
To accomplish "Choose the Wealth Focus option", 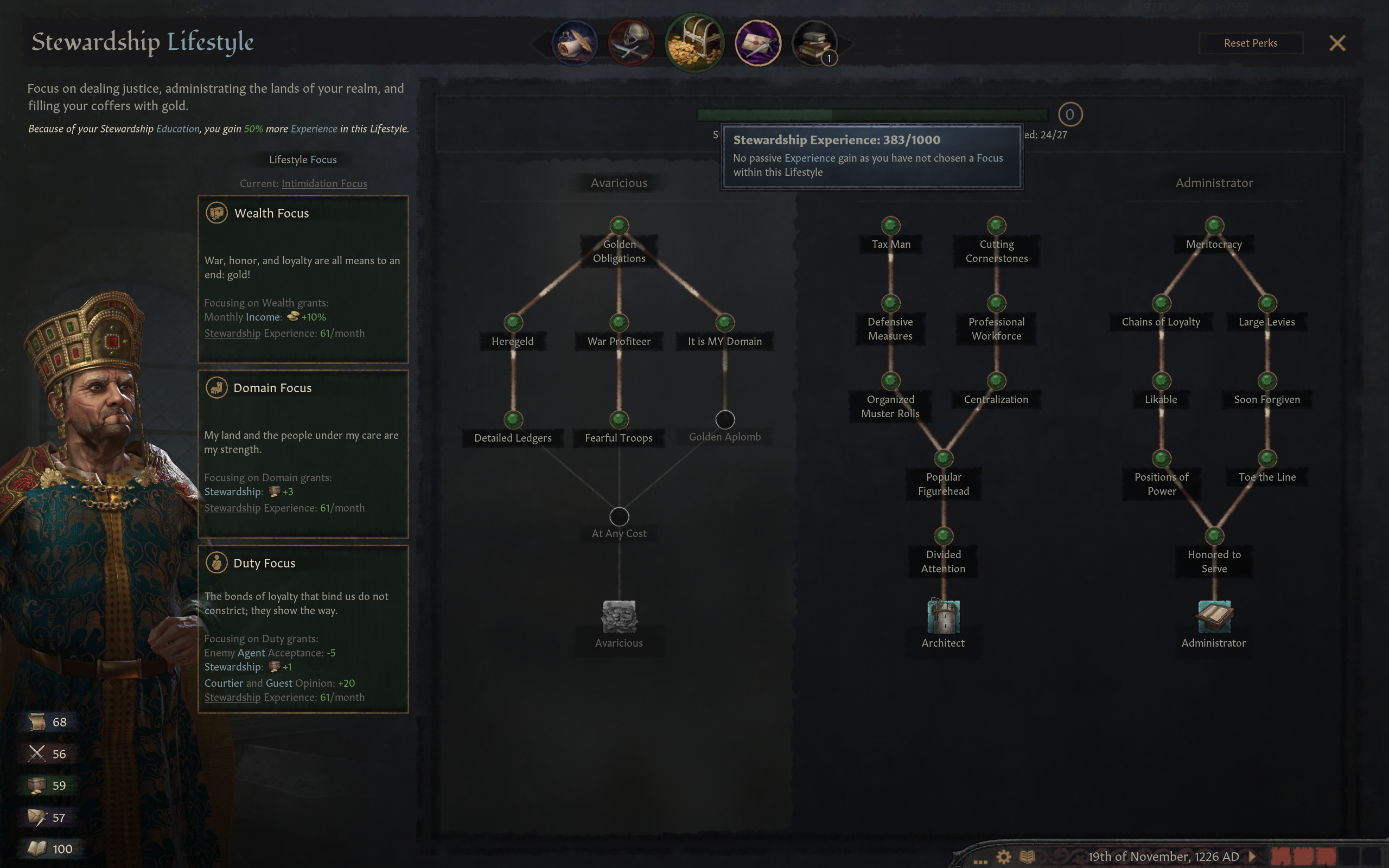I will pyautogui.click(x=303, y=279).
